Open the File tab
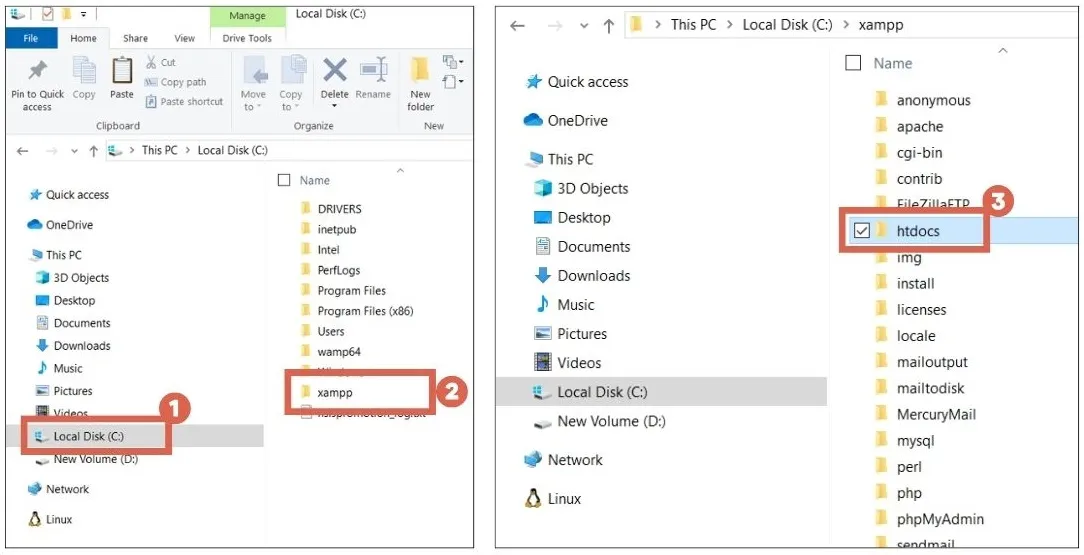The height and width of the screenshot is (555, 1084). point(30,38)
